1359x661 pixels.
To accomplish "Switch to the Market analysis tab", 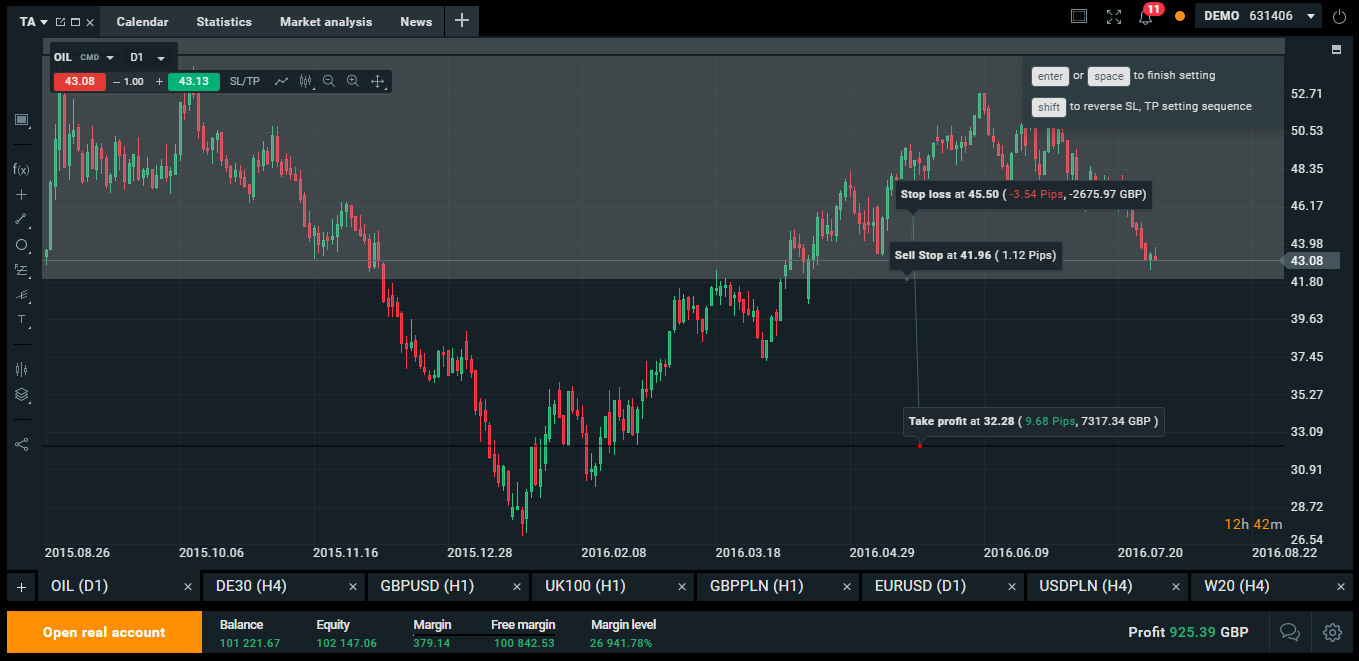I will coord(325,21).
